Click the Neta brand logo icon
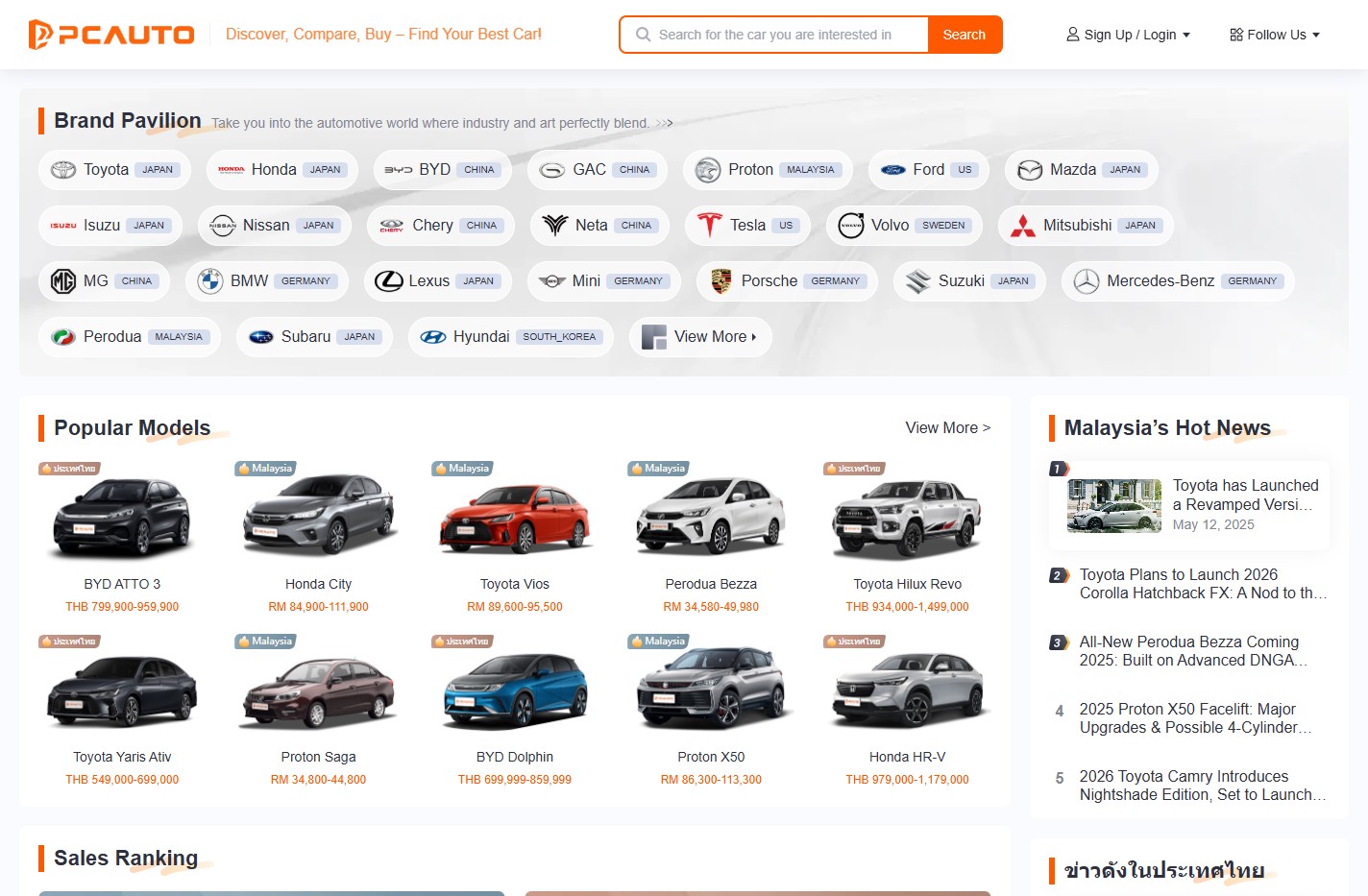1368x896 pixels. 555,226
